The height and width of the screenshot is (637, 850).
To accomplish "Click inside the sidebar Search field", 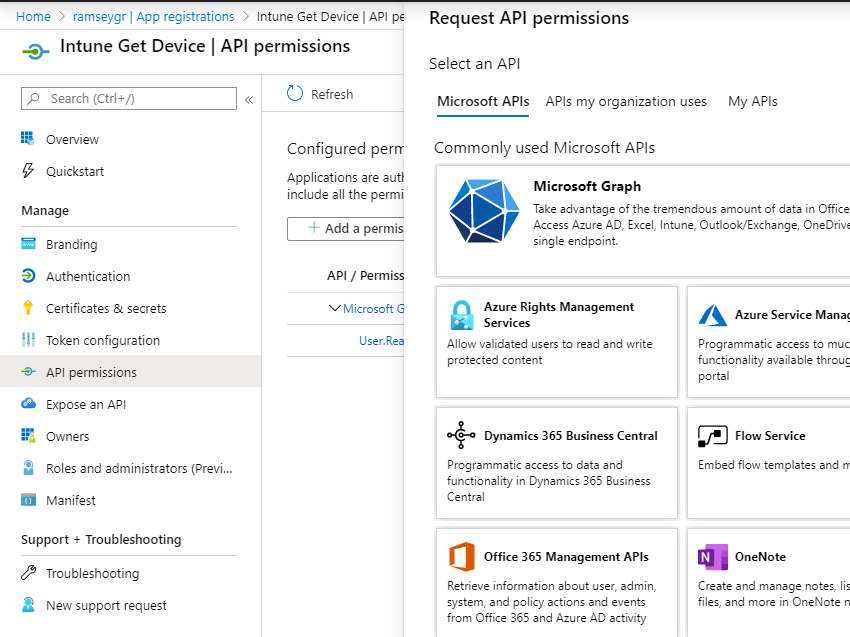I will tap(127, 98).
